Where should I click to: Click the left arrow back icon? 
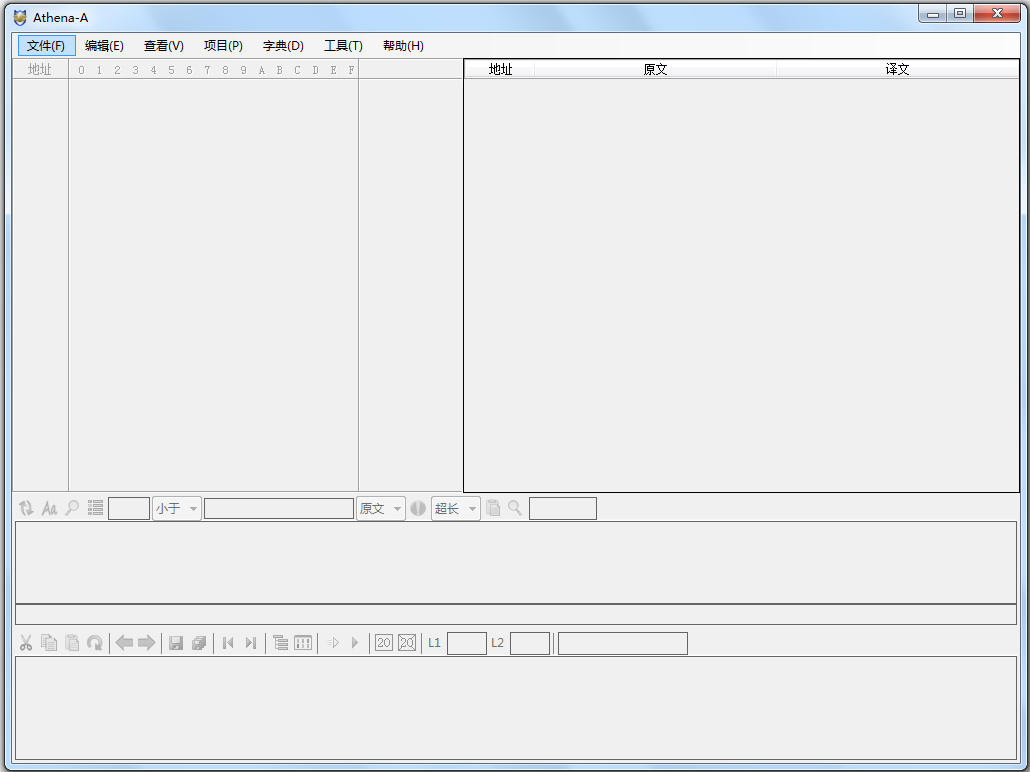pos(124,643)
